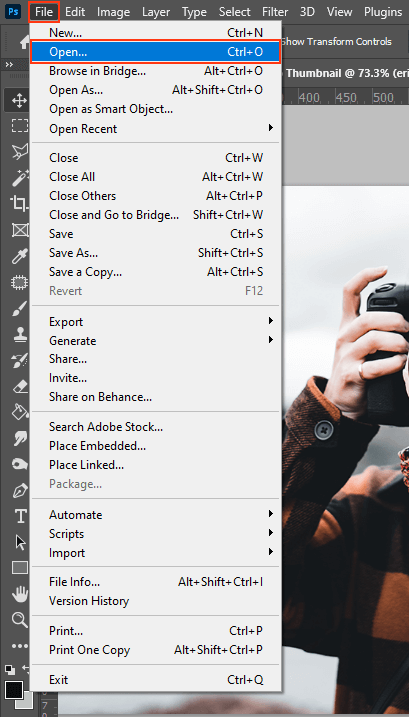
Task: Choose Close All menu entry
Action: click(x=156, y=177)
